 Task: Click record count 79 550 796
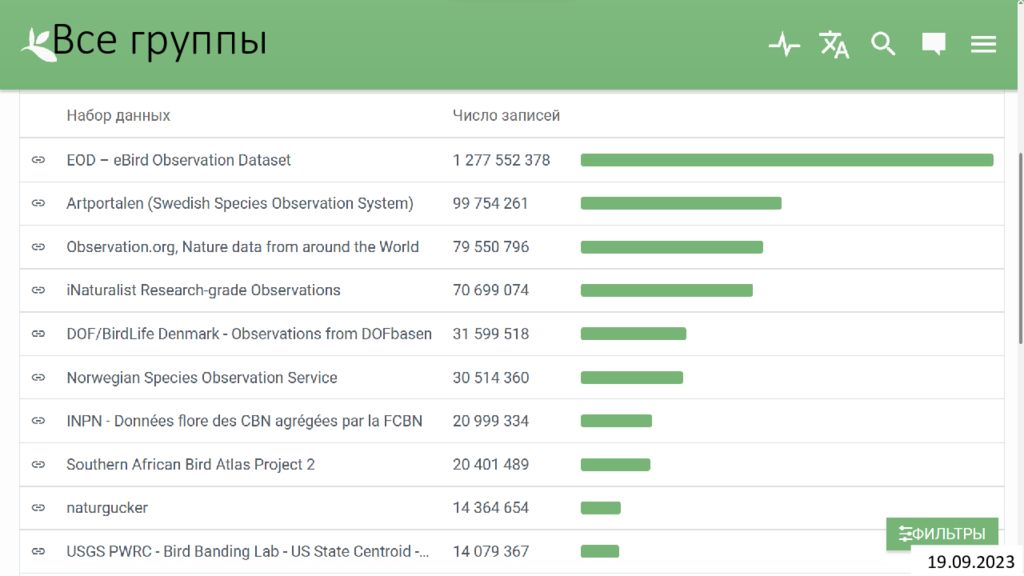coord(490,247)
